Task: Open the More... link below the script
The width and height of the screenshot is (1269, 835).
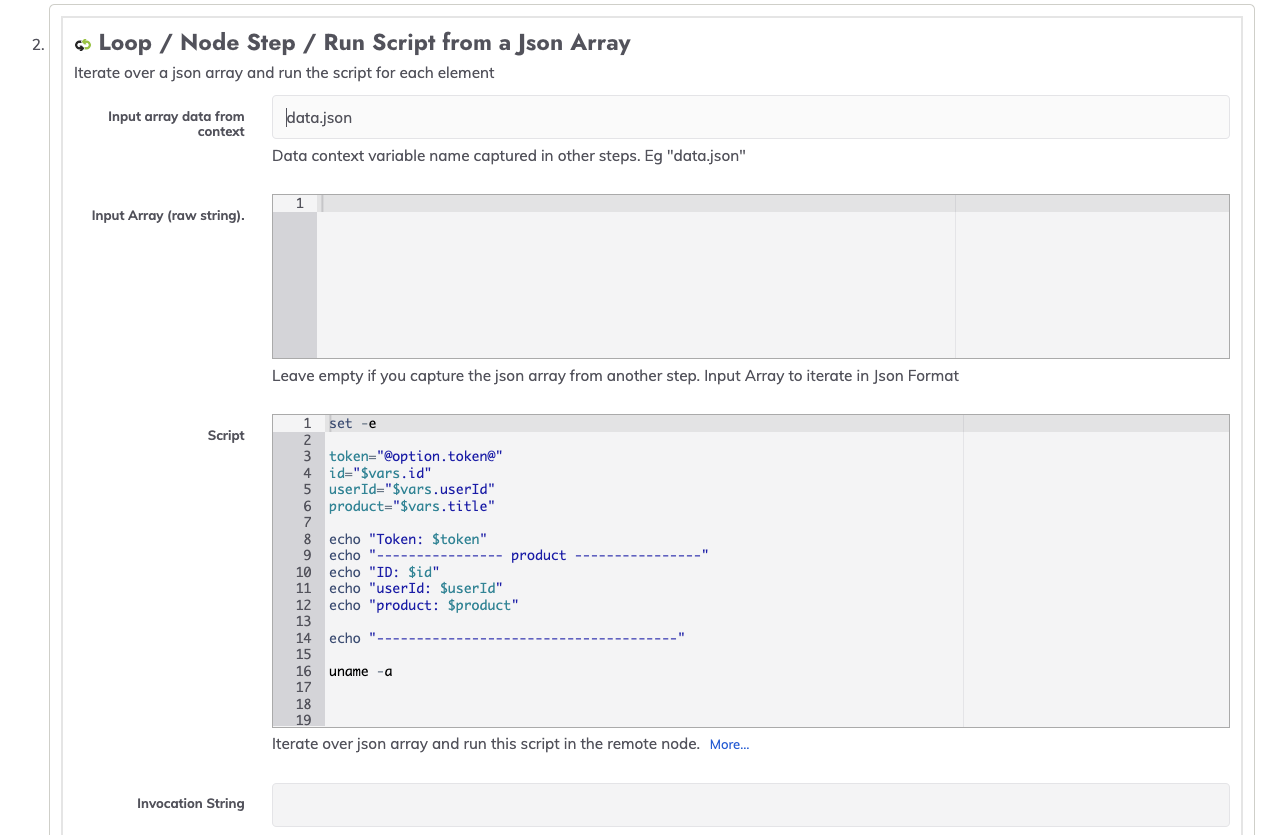Action: pyautogui.click(x=729, y=744)
